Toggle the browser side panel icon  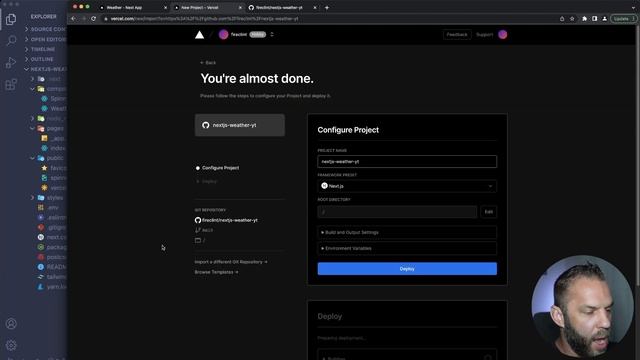pyautogui.click(x=594, y=19)
